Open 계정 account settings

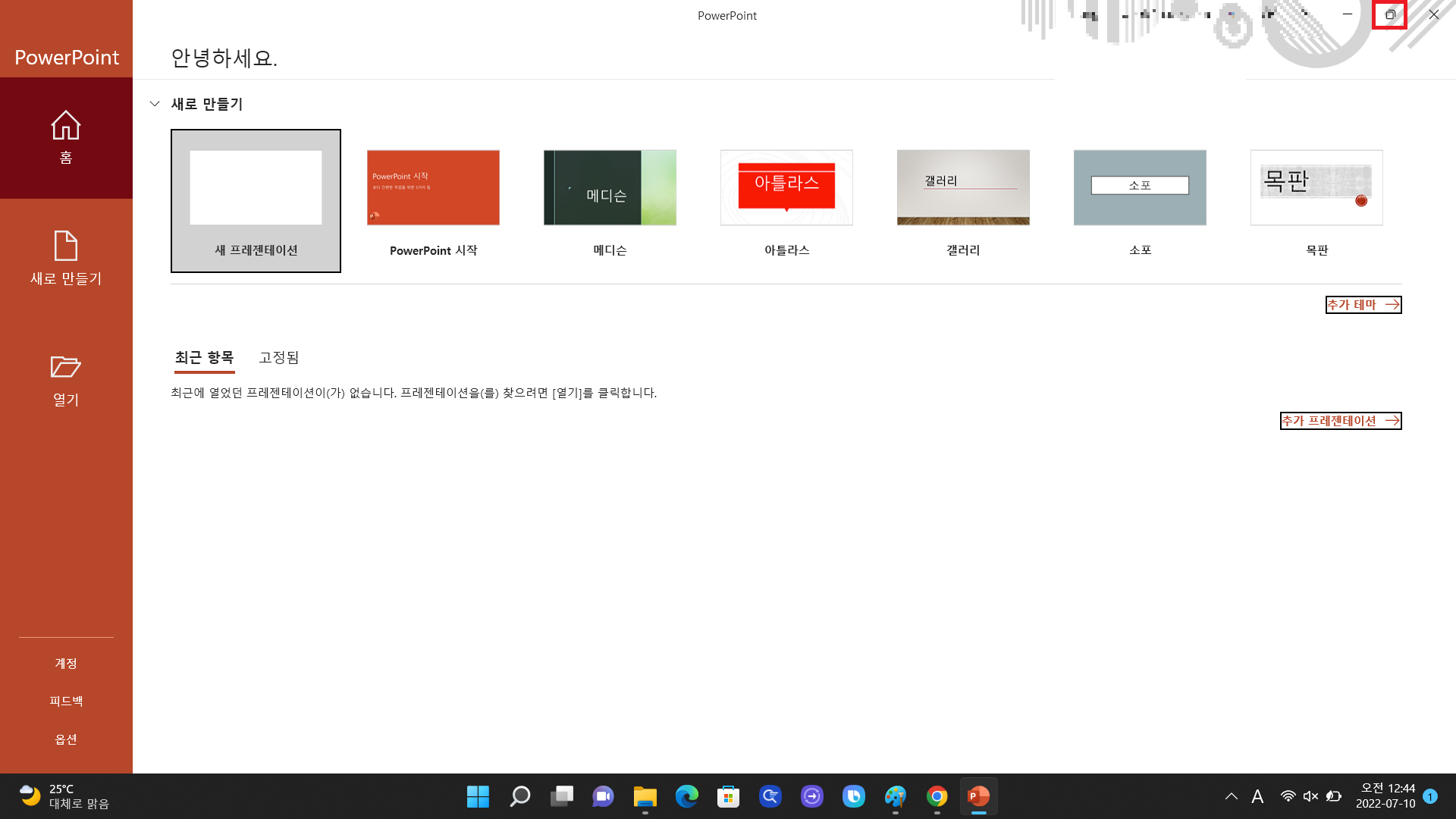pyautogui.click(x=66, y=664)
